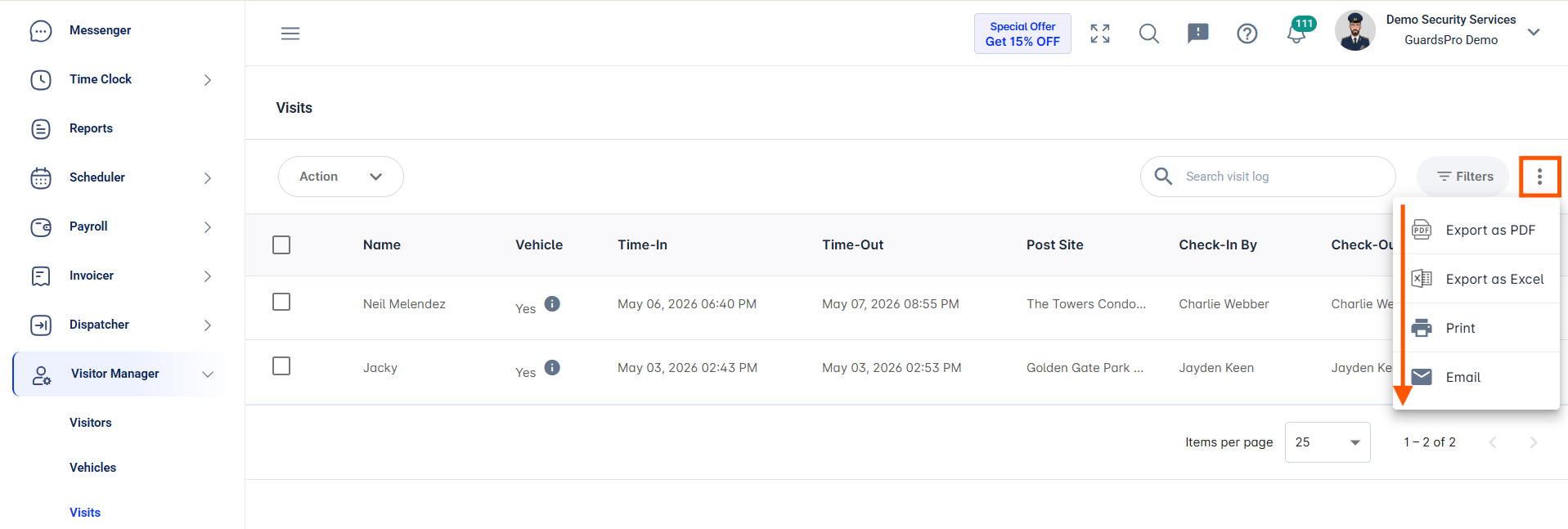Open the items per page dropdown
This screenshot has height=529, width=1568.
click(x=1327, y=442)
